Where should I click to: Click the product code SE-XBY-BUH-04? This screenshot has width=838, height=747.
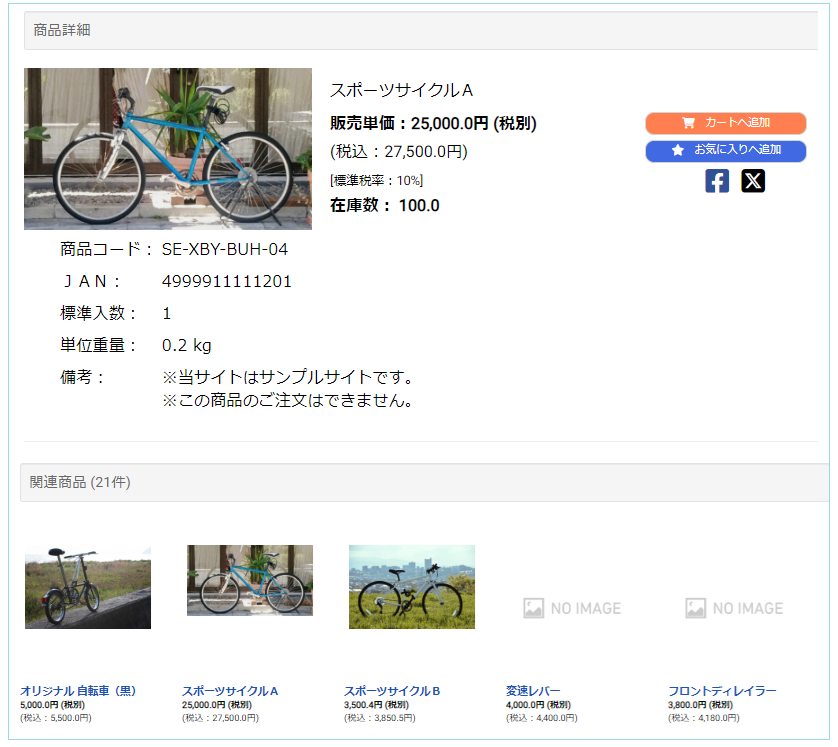(225, 250)
